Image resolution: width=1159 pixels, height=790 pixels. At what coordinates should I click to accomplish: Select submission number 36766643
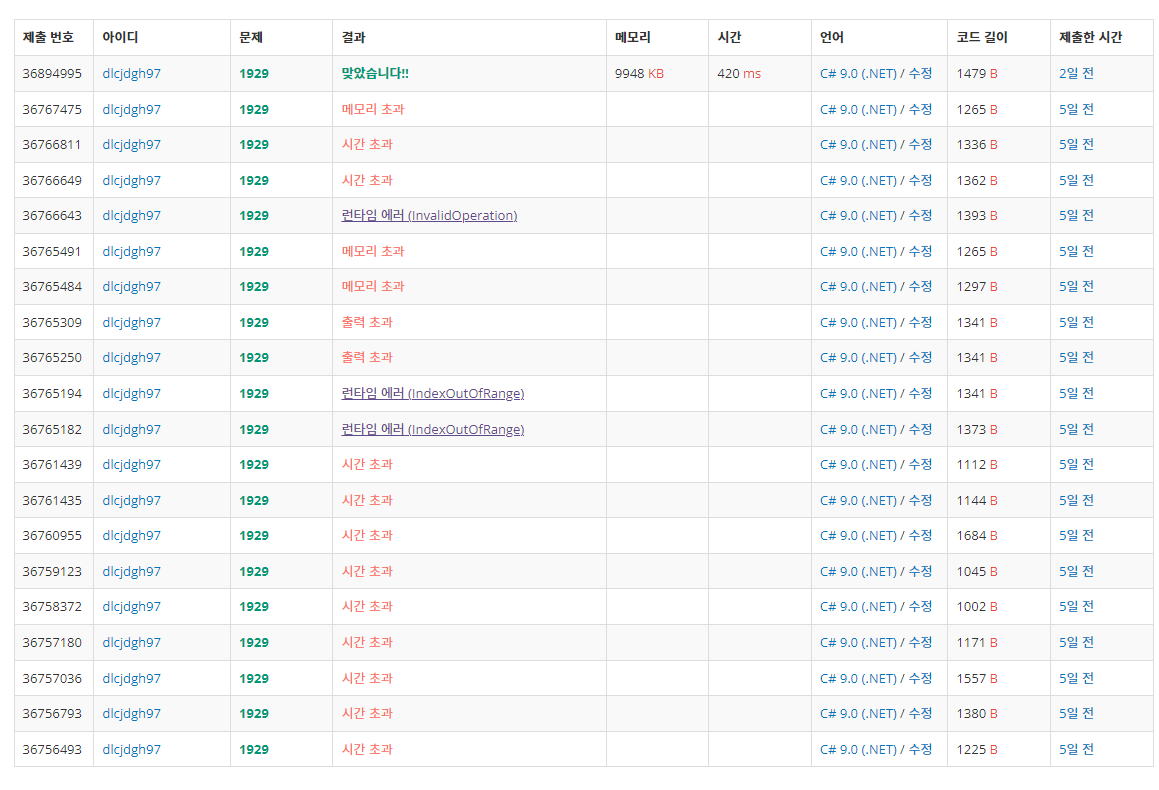(52, 216)
